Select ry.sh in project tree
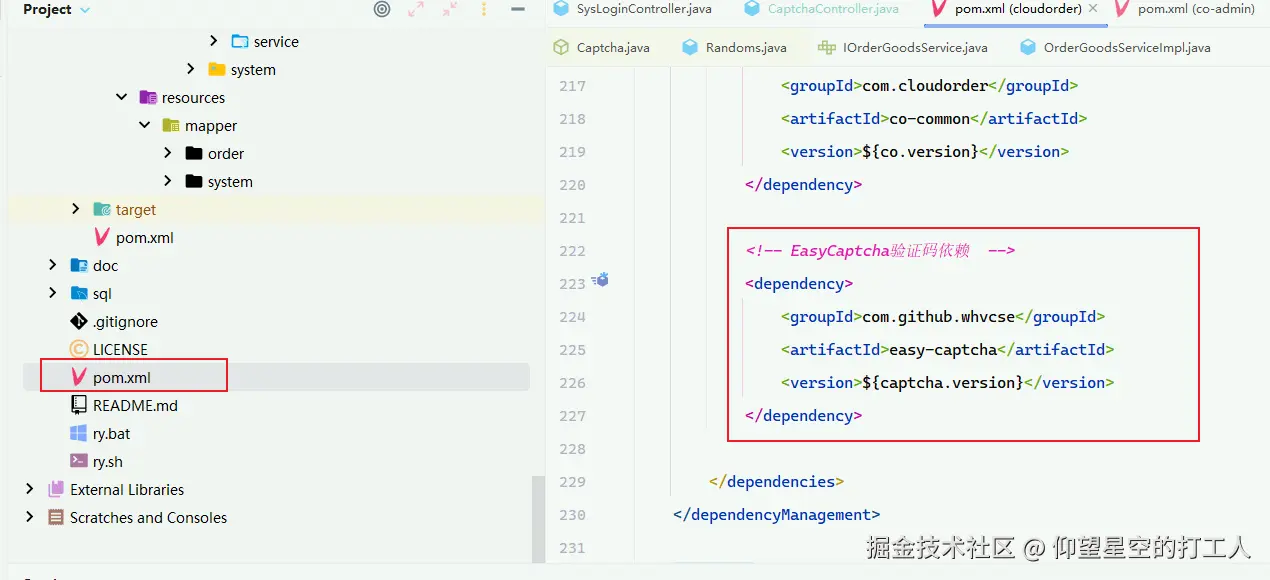 pos(108,461)
